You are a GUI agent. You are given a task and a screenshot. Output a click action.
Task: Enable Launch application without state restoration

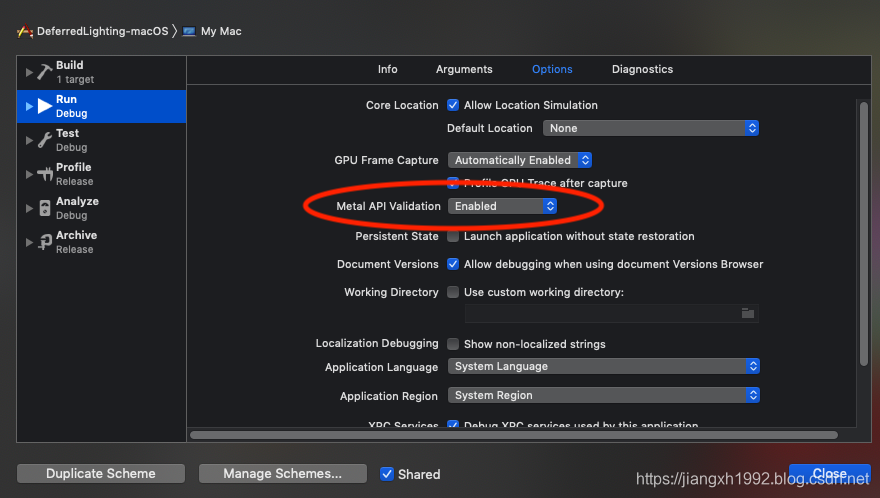453,236
